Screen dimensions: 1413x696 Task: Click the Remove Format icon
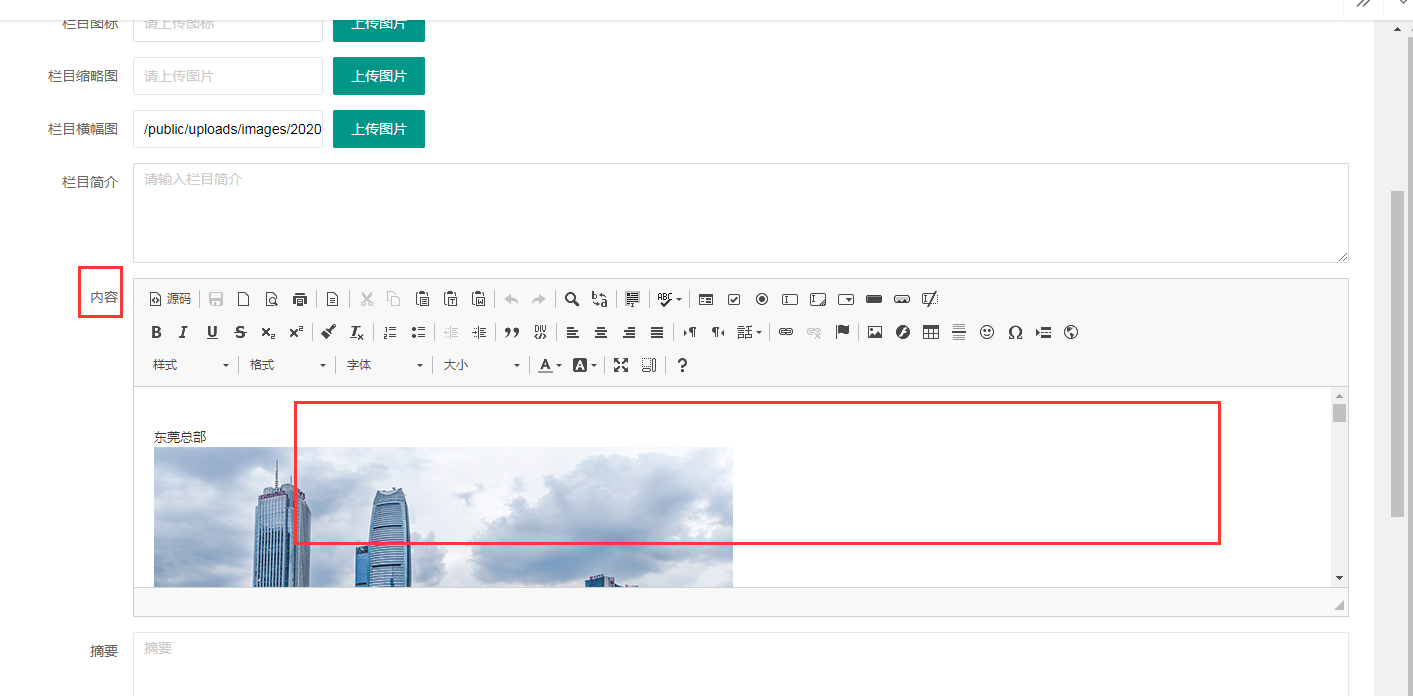click(357, 332)
